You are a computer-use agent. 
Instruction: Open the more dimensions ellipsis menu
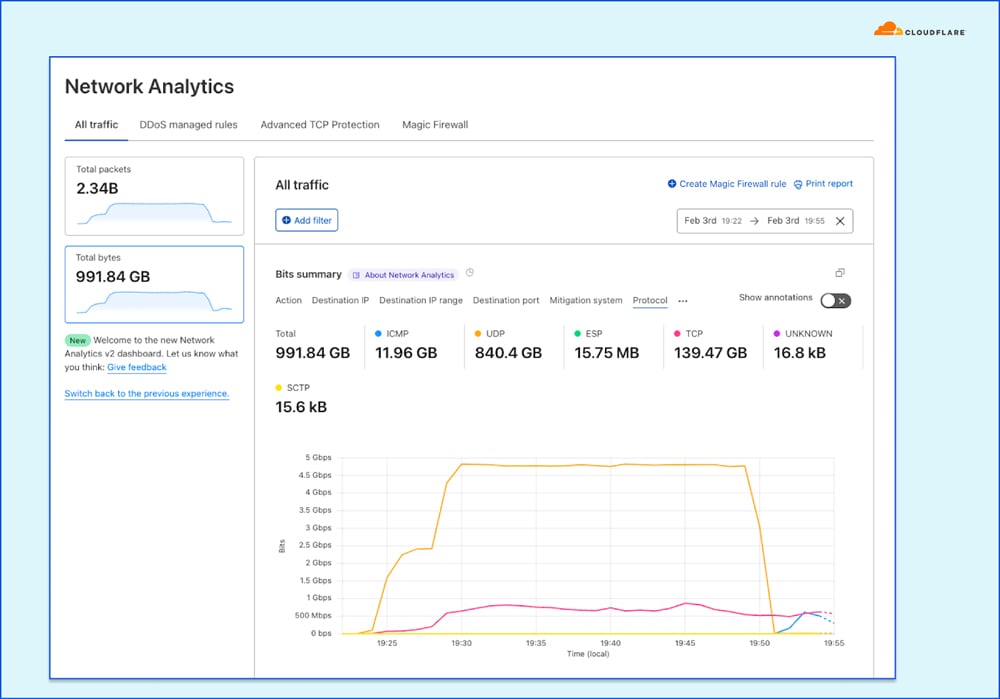683,301
